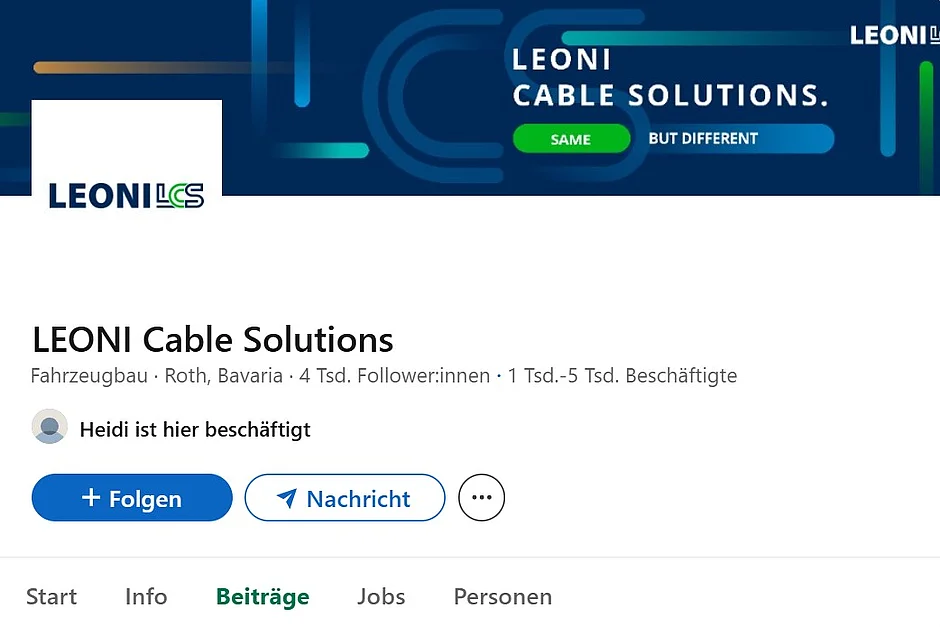Viewport: 940px width, 627px height.
Task: Go to the Jobs tab
Action: tap(381, 597)
